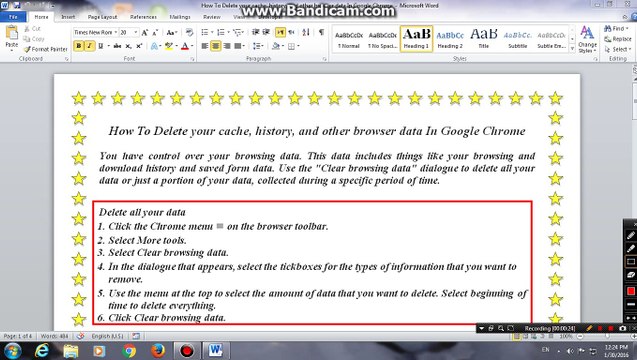Switch to the Insert tab
This screenshot has width=637, height=360.
tap(68, 17)
